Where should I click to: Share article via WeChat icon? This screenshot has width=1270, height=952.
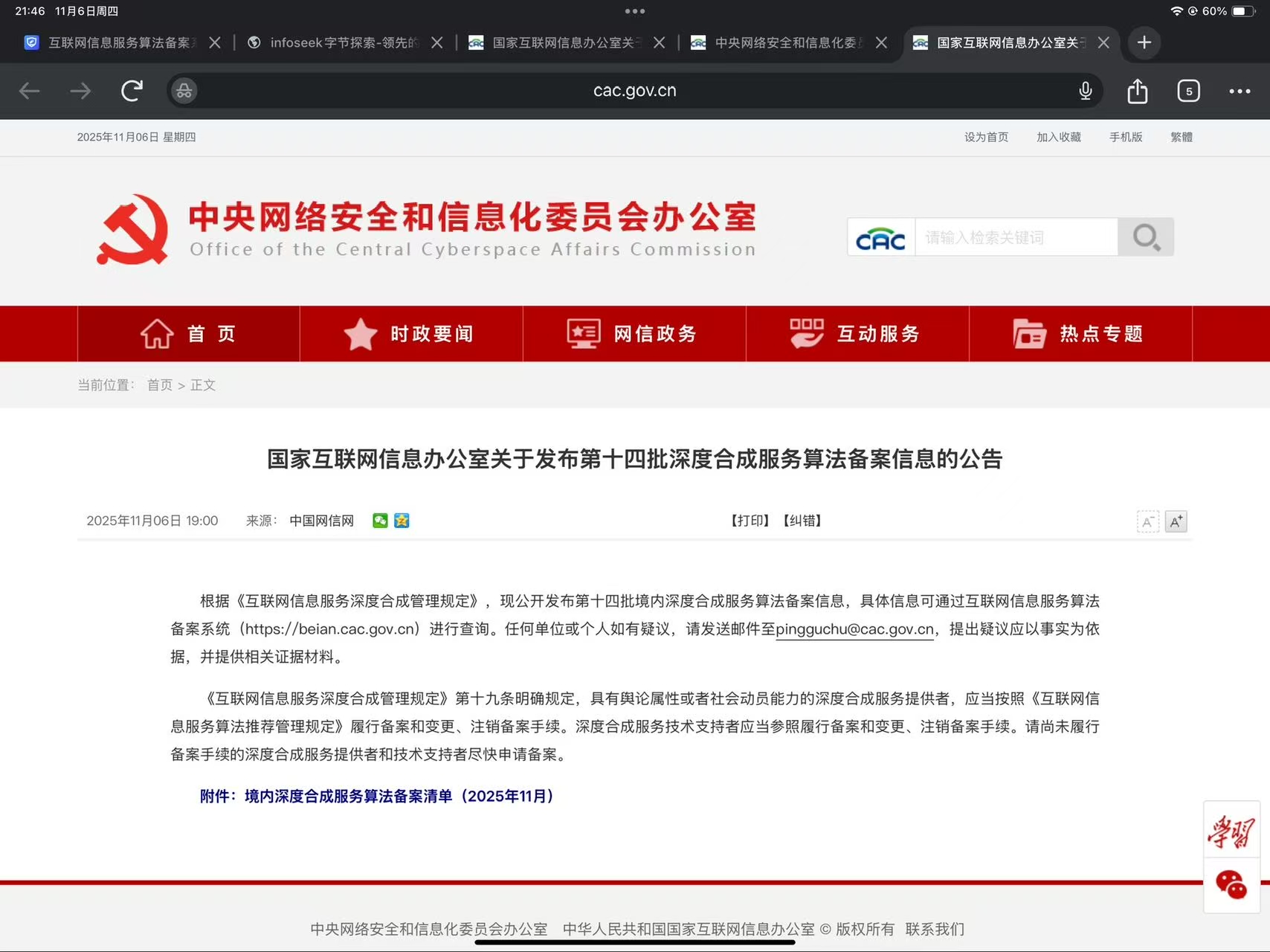pos(380,521)
